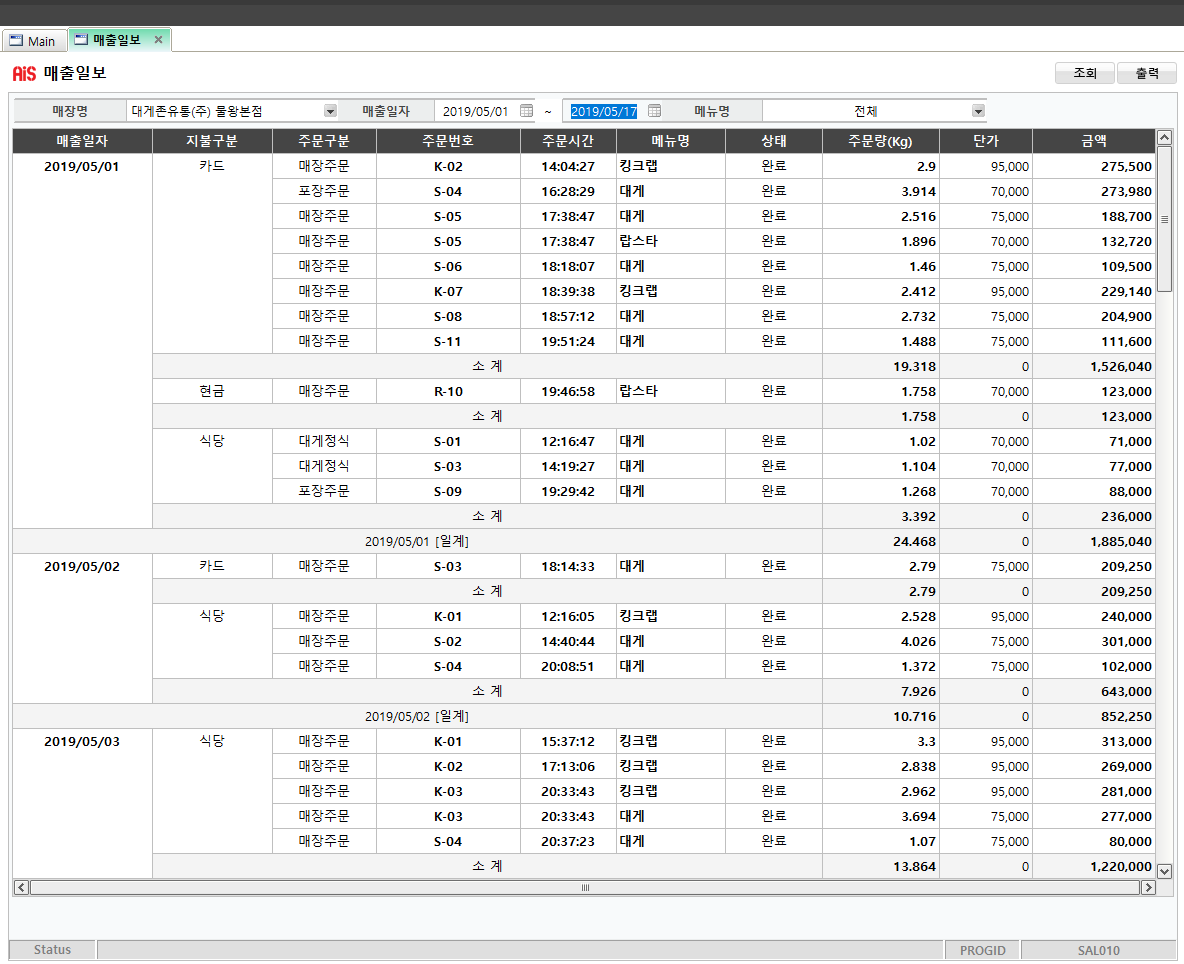Select the 현금 payment type cell
This screenshot has width=1184, height=964.
click(212, 392)
